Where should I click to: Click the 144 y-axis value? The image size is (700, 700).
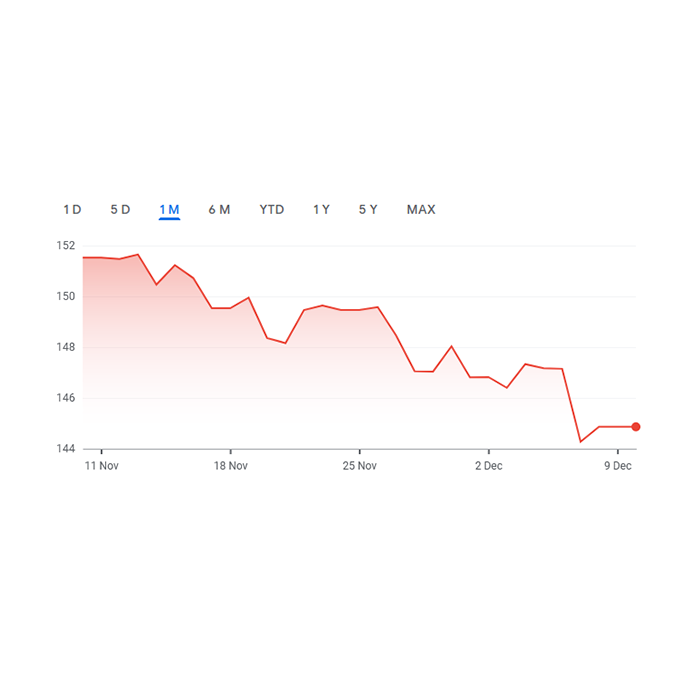66,449
